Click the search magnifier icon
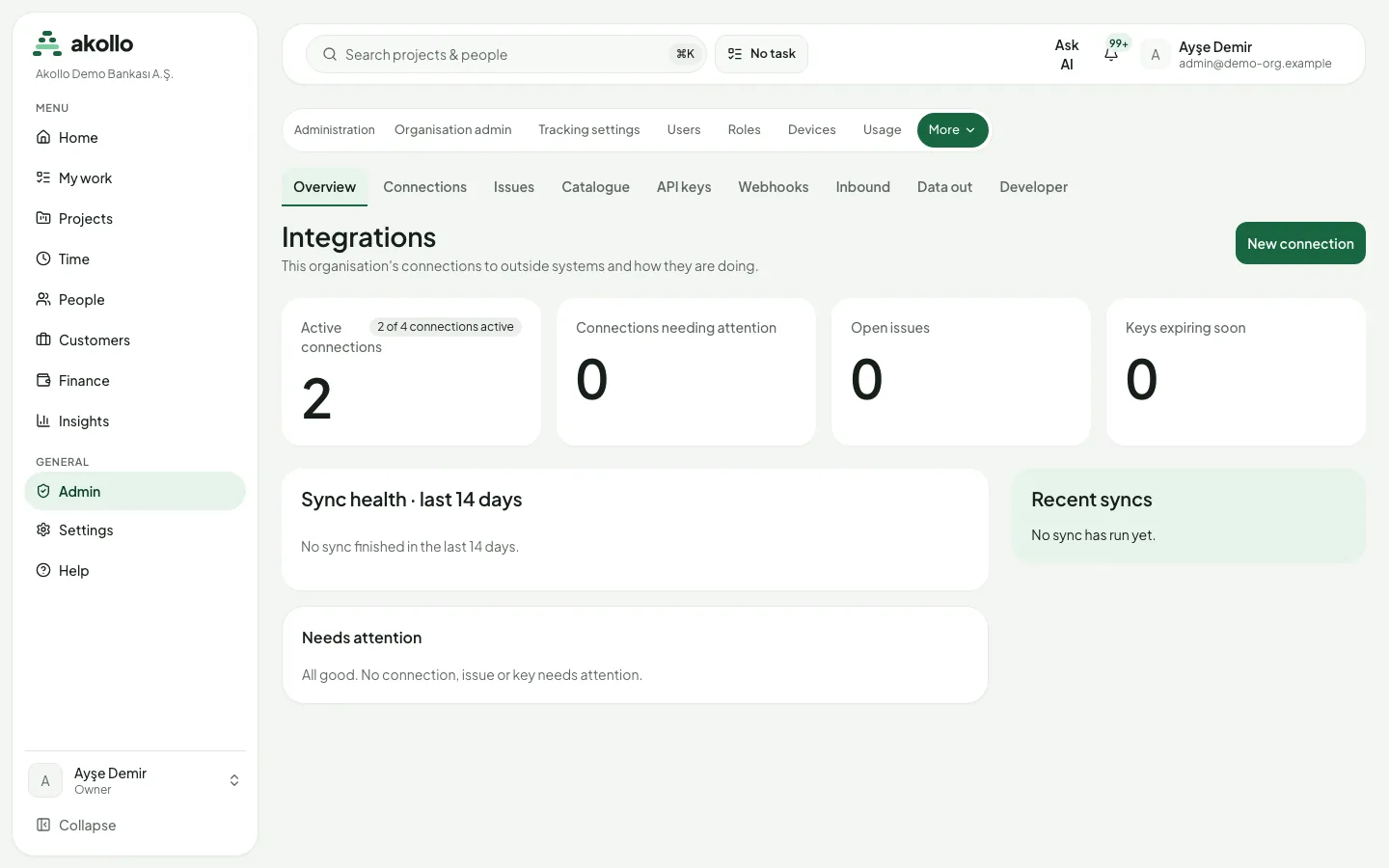1389x868 pixels. coord(330,54)
